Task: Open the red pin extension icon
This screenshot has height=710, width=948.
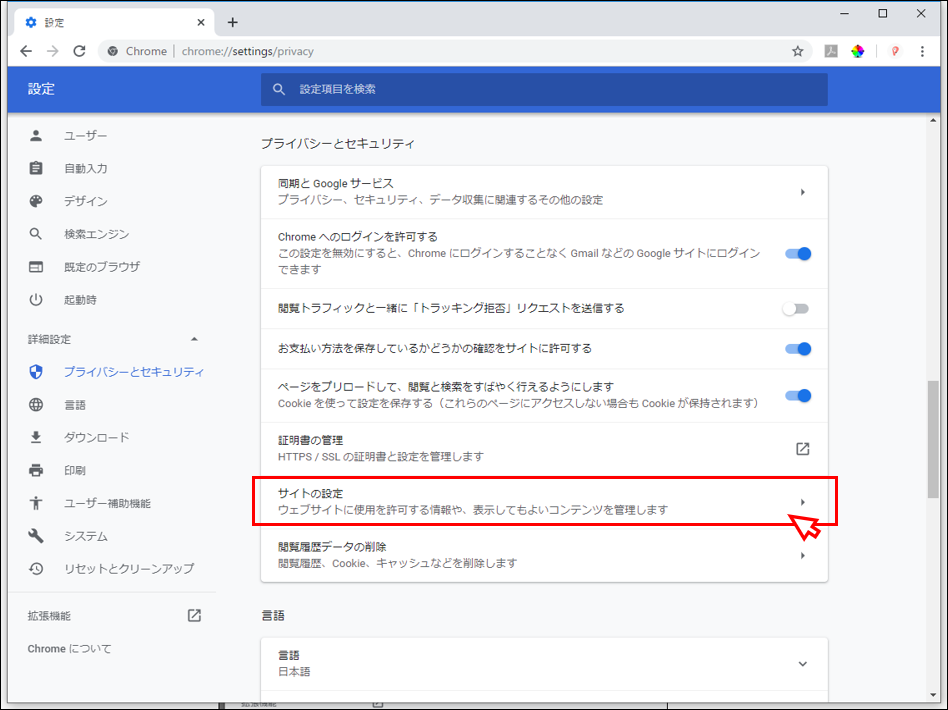Action: point(895,51)
